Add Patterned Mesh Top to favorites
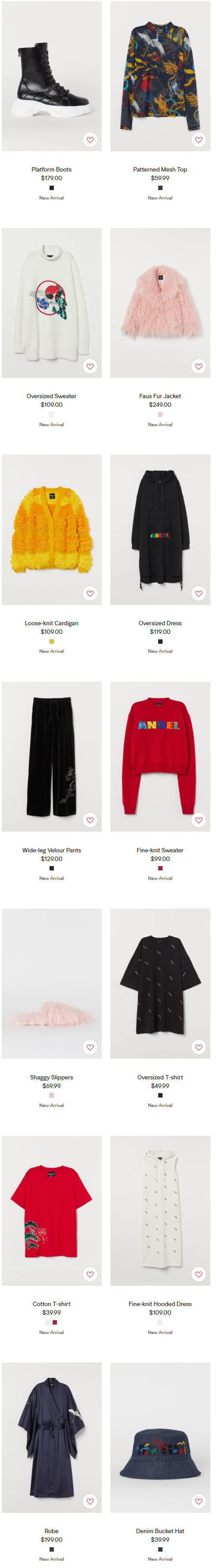The width and height of the screenshot is (216, 1568). click(198, 140)
